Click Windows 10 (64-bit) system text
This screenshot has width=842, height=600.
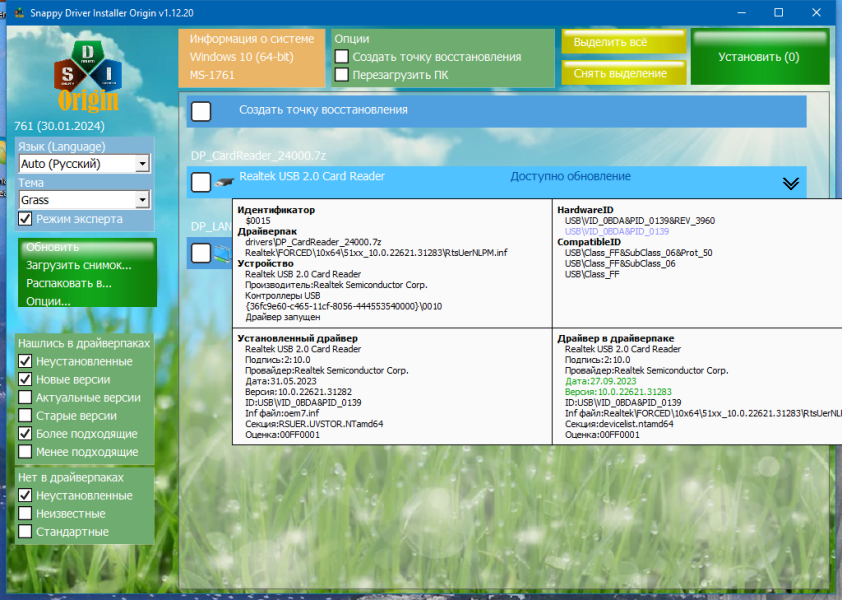242,56
